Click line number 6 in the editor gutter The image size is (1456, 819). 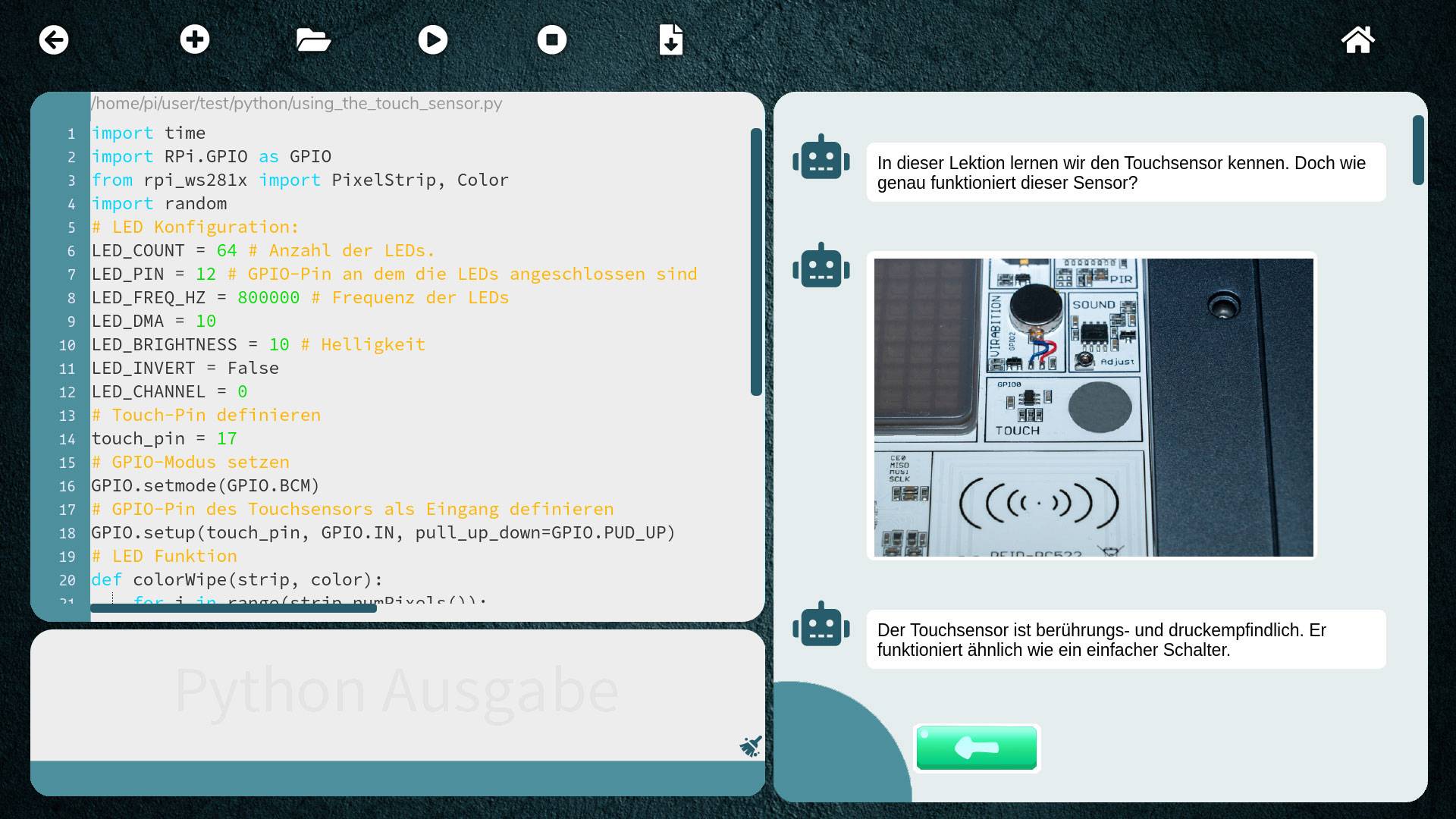click(71, 250)
